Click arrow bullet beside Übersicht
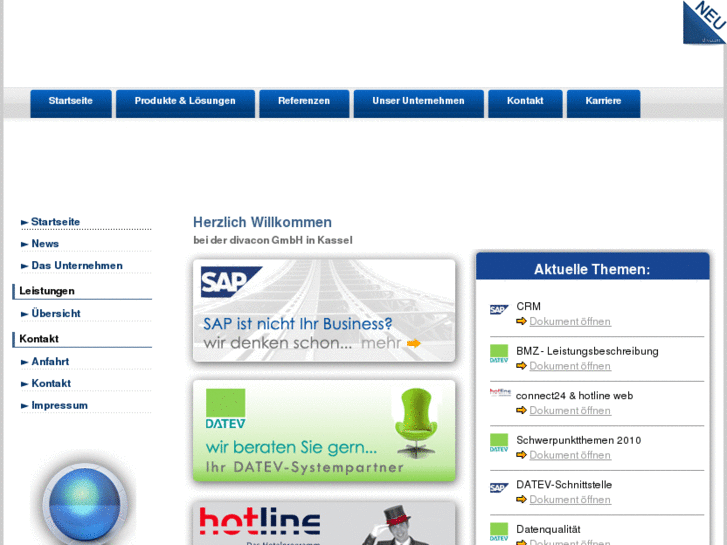Viewport: 727px width, 545px height. point(25,314)
